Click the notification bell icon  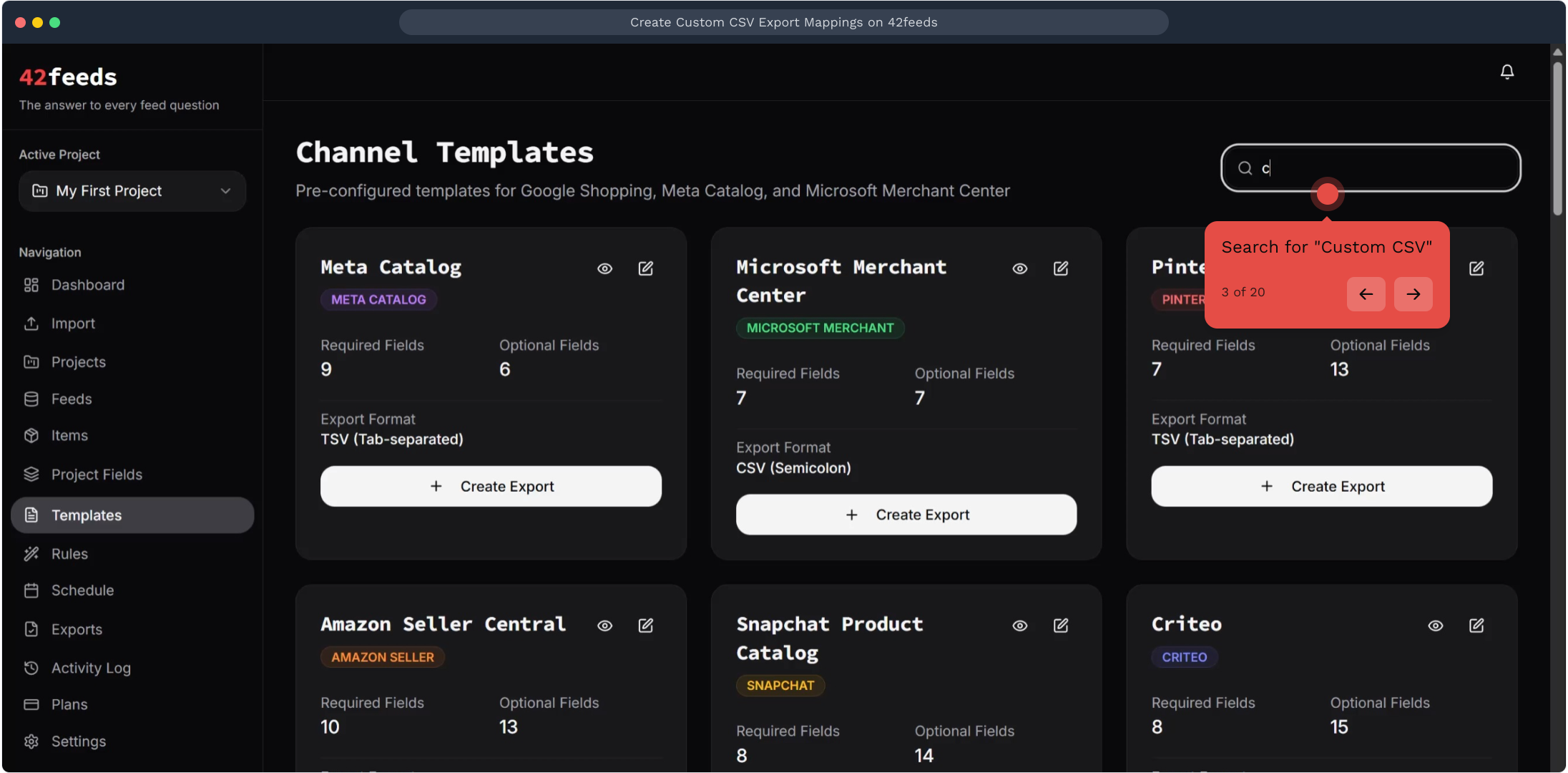pyautogui.click(x=1506, y=72)
